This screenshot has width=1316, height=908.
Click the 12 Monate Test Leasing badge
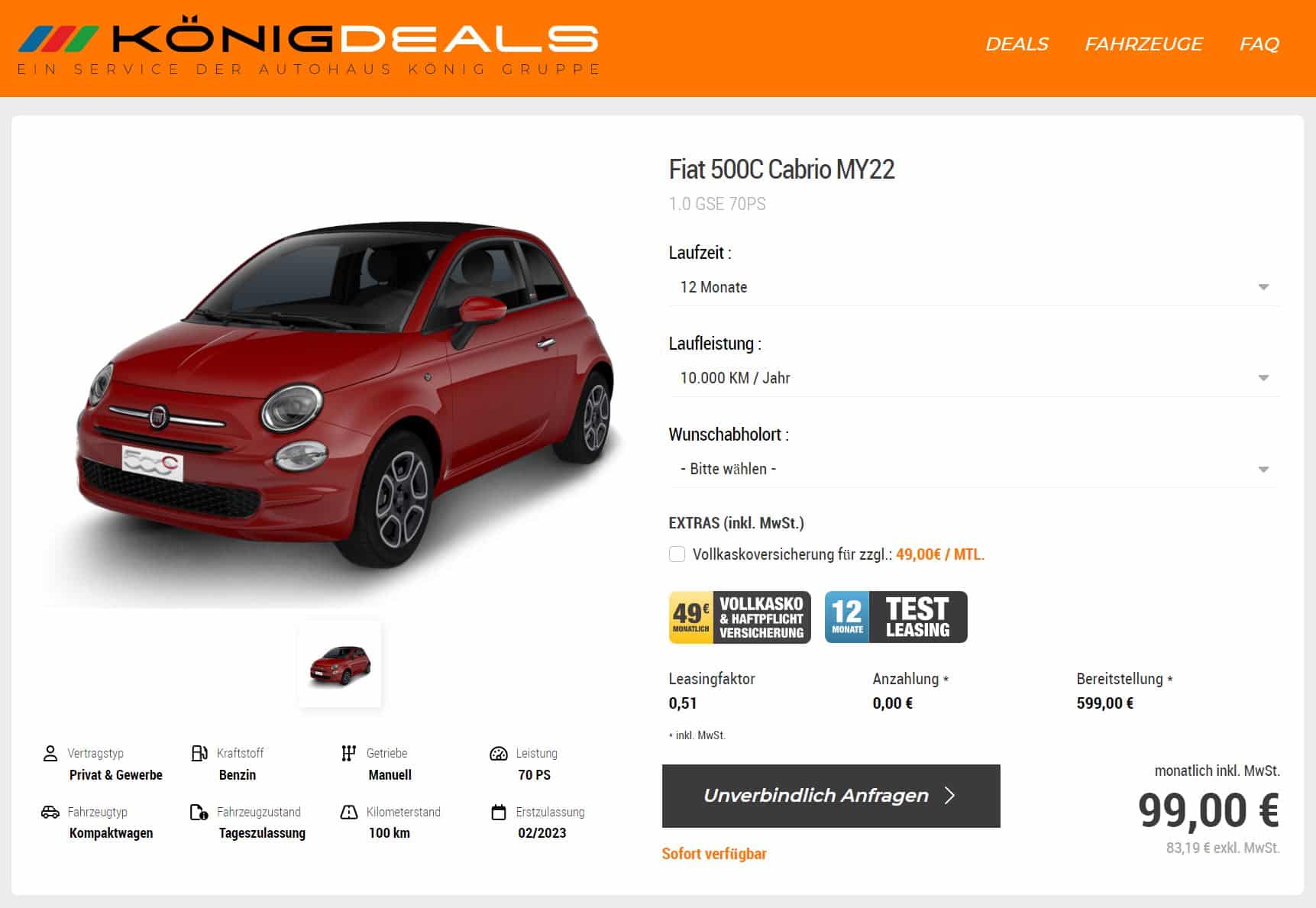[896, 617]
